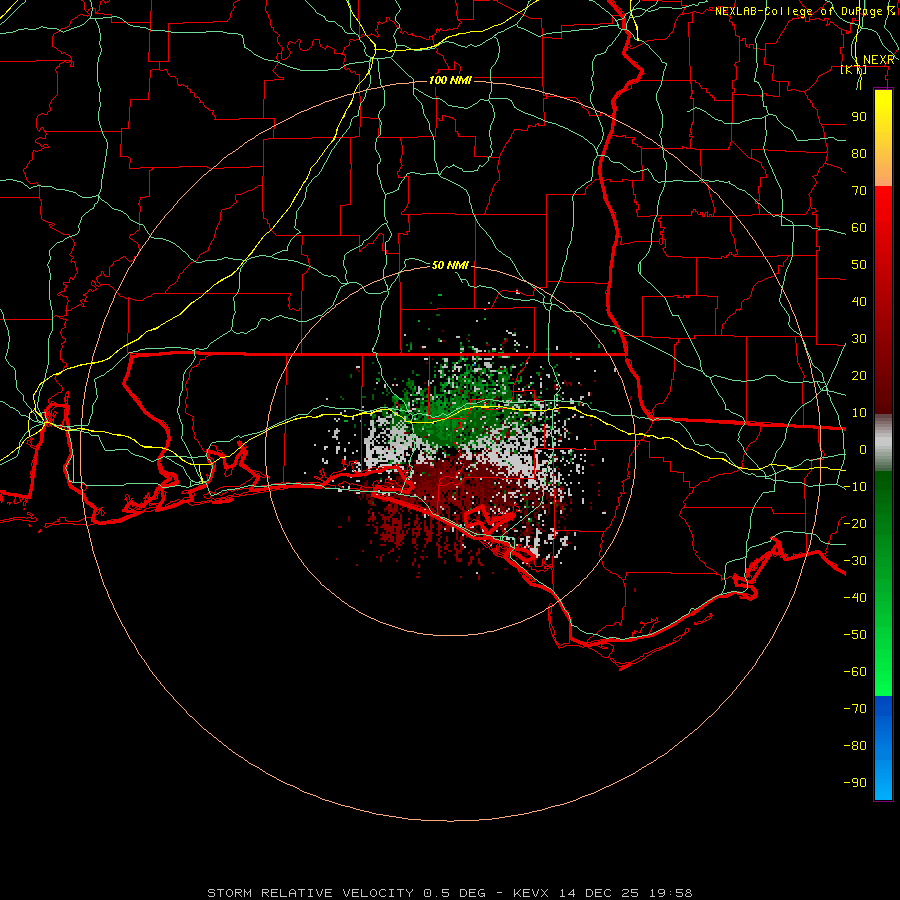Click the "NEXR" label above the scale
The width and height of the screenshot is (900, 900).
pyautogui.click(x=879, y=60)
